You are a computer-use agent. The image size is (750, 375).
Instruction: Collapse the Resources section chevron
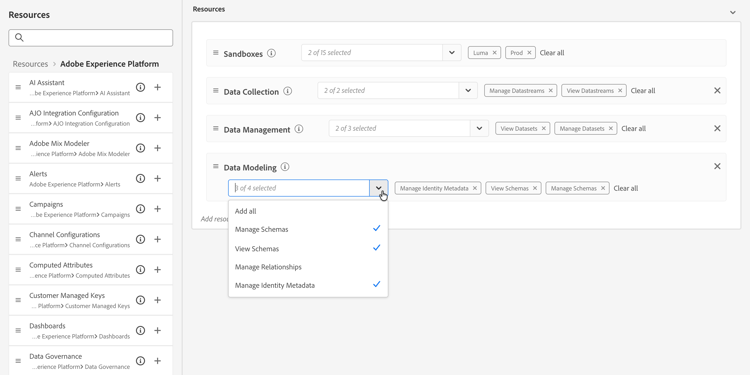(x=732, y=12)
